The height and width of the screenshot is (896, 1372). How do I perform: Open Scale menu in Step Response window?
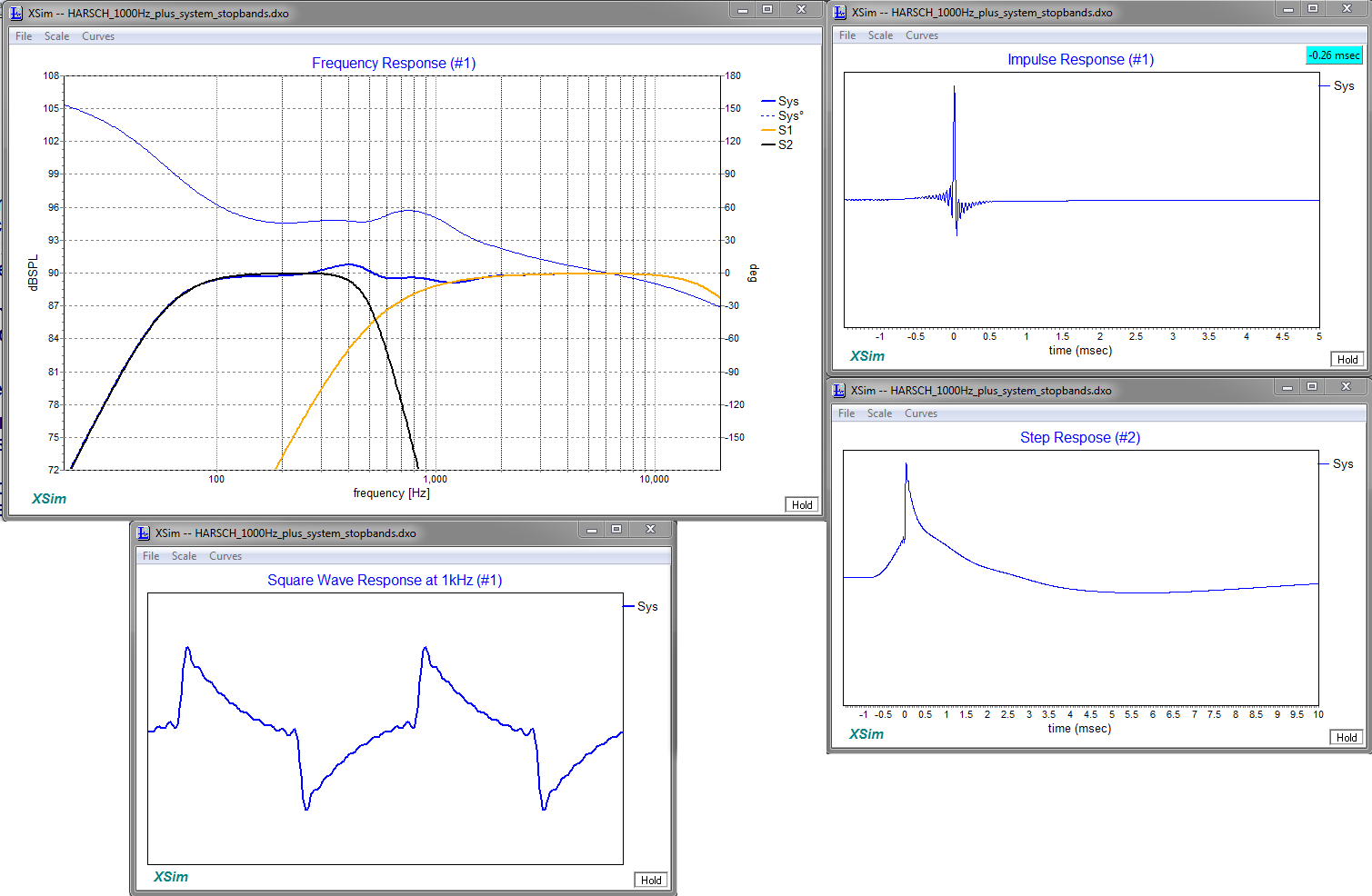pos(879,413)
